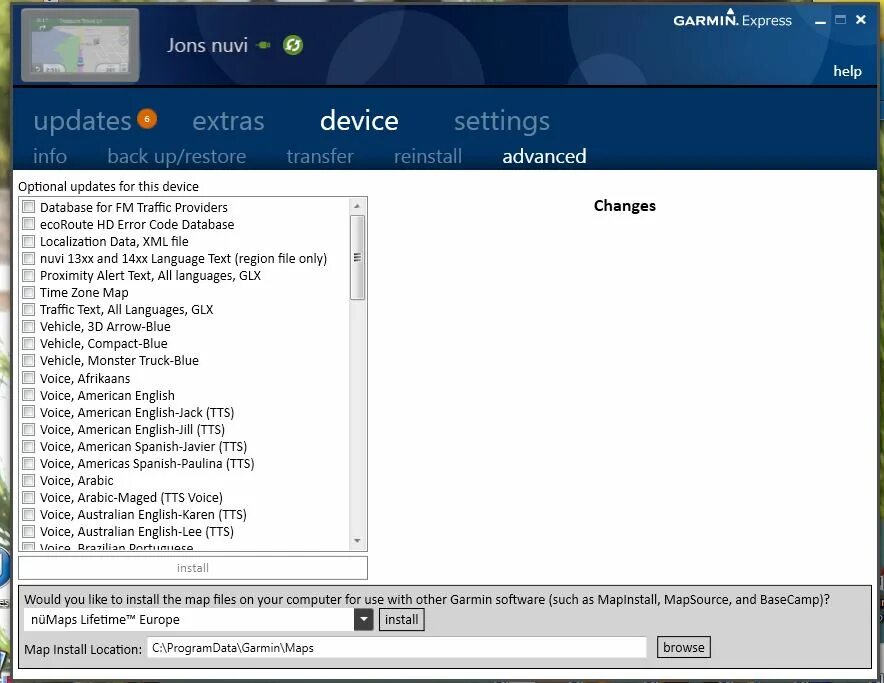Viewport: 884px width, 683px height.
Task: Switch to the transfer sub-tab
Action: click(320, 156)
